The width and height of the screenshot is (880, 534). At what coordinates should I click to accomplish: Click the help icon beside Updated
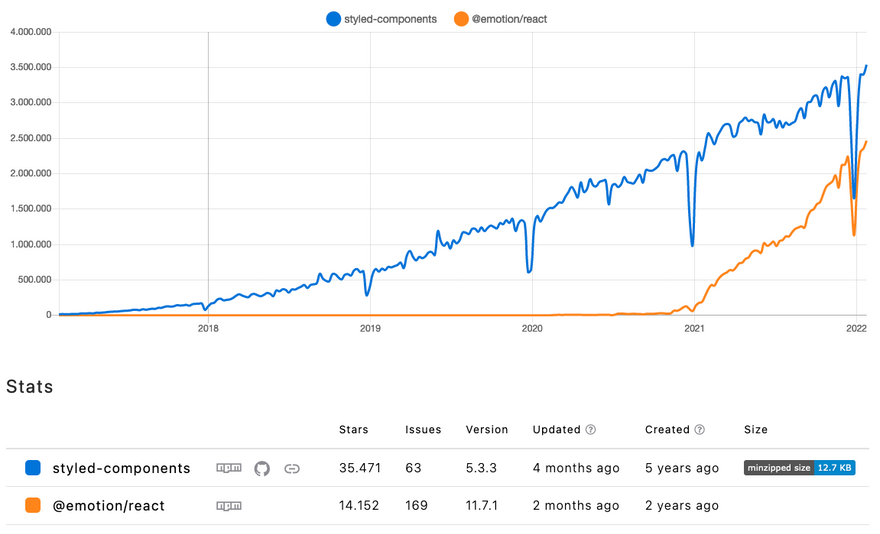coord(591,430)
